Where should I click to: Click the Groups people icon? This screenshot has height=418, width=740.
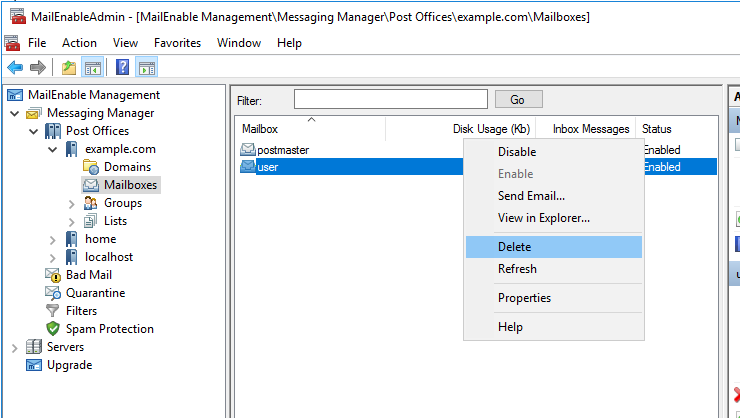(x=90, y=203)
